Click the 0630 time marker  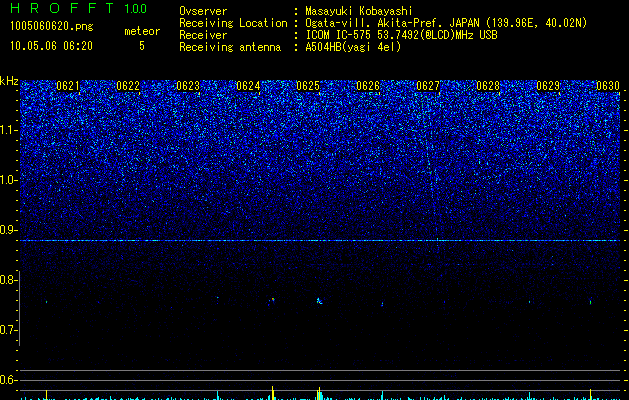pos(608,86)
